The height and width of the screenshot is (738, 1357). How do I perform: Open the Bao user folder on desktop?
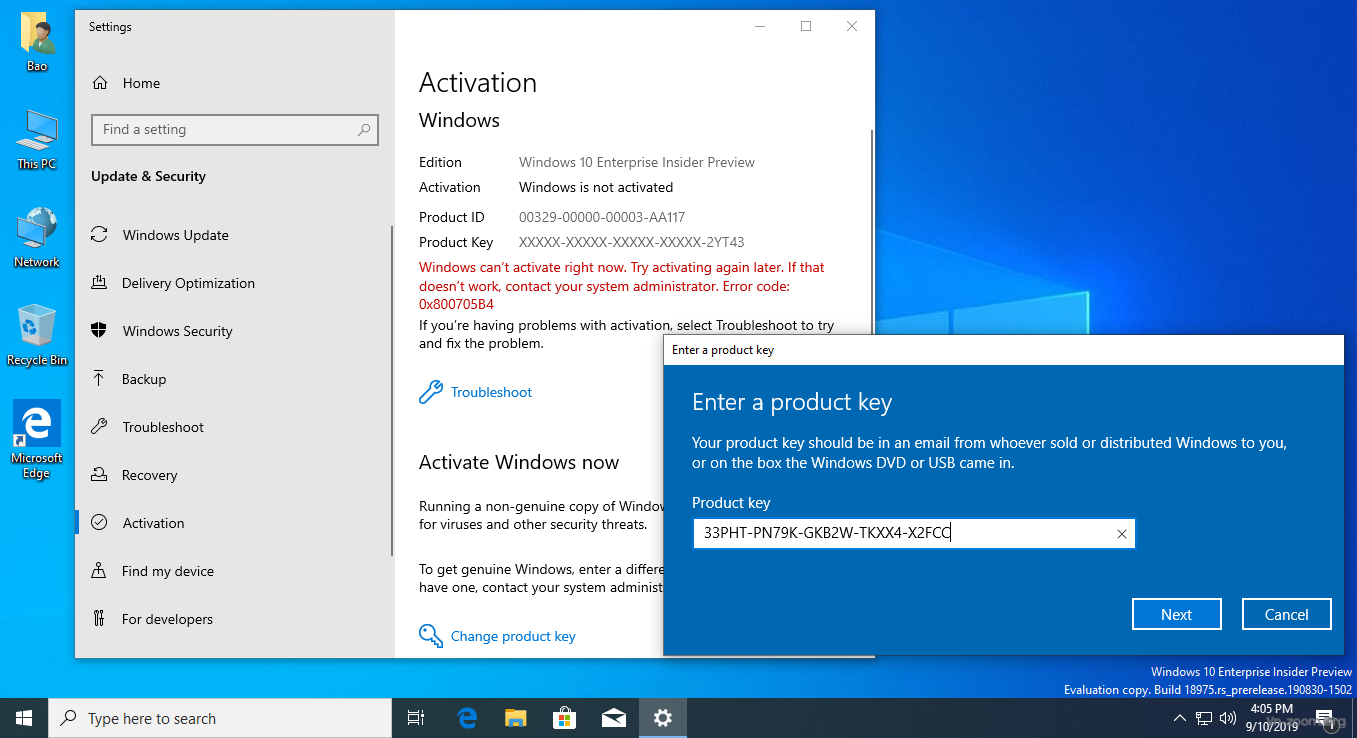pyautogui.click(x=37, y=43)
